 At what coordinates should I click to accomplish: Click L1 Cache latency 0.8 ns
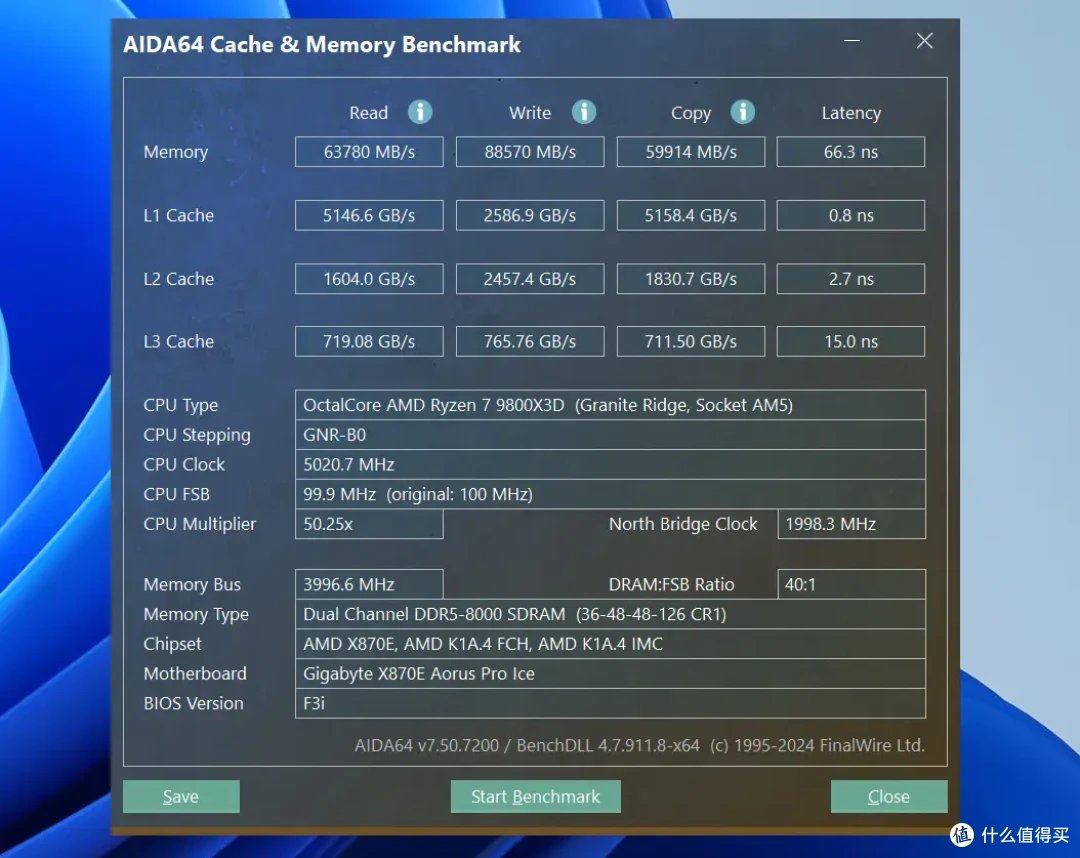click(x=851, y=215)
